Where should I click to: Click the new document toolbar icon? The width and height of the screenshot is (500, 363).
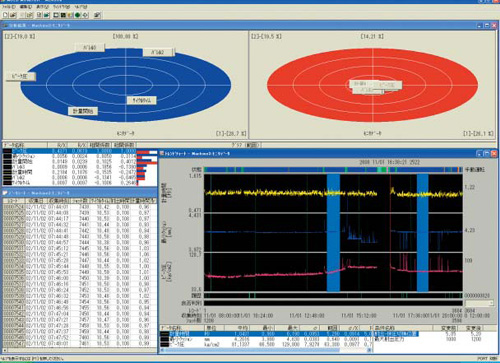pos(5,15)
